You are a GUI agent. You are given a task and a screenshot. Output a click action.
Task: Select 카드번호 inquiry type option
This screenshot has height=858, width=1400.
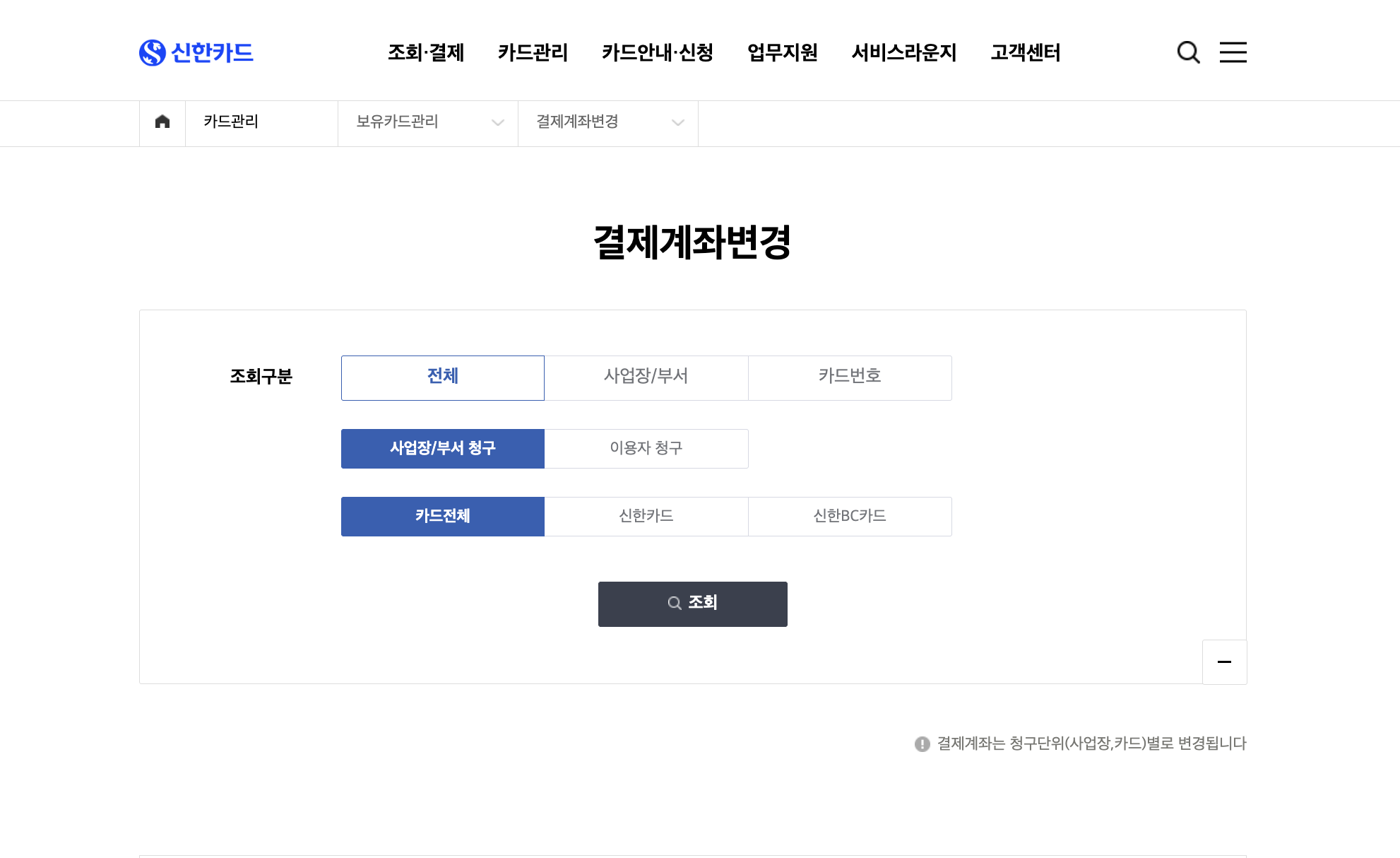tap(849, 377)
